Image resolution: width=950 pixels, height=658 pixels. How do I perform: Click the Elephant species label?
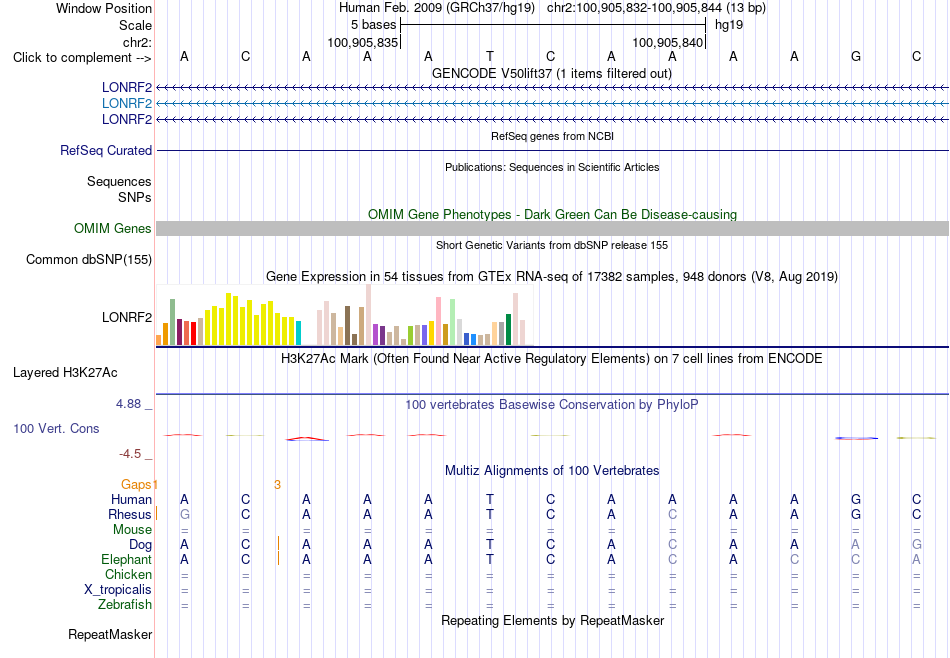[x=127, y=559]
